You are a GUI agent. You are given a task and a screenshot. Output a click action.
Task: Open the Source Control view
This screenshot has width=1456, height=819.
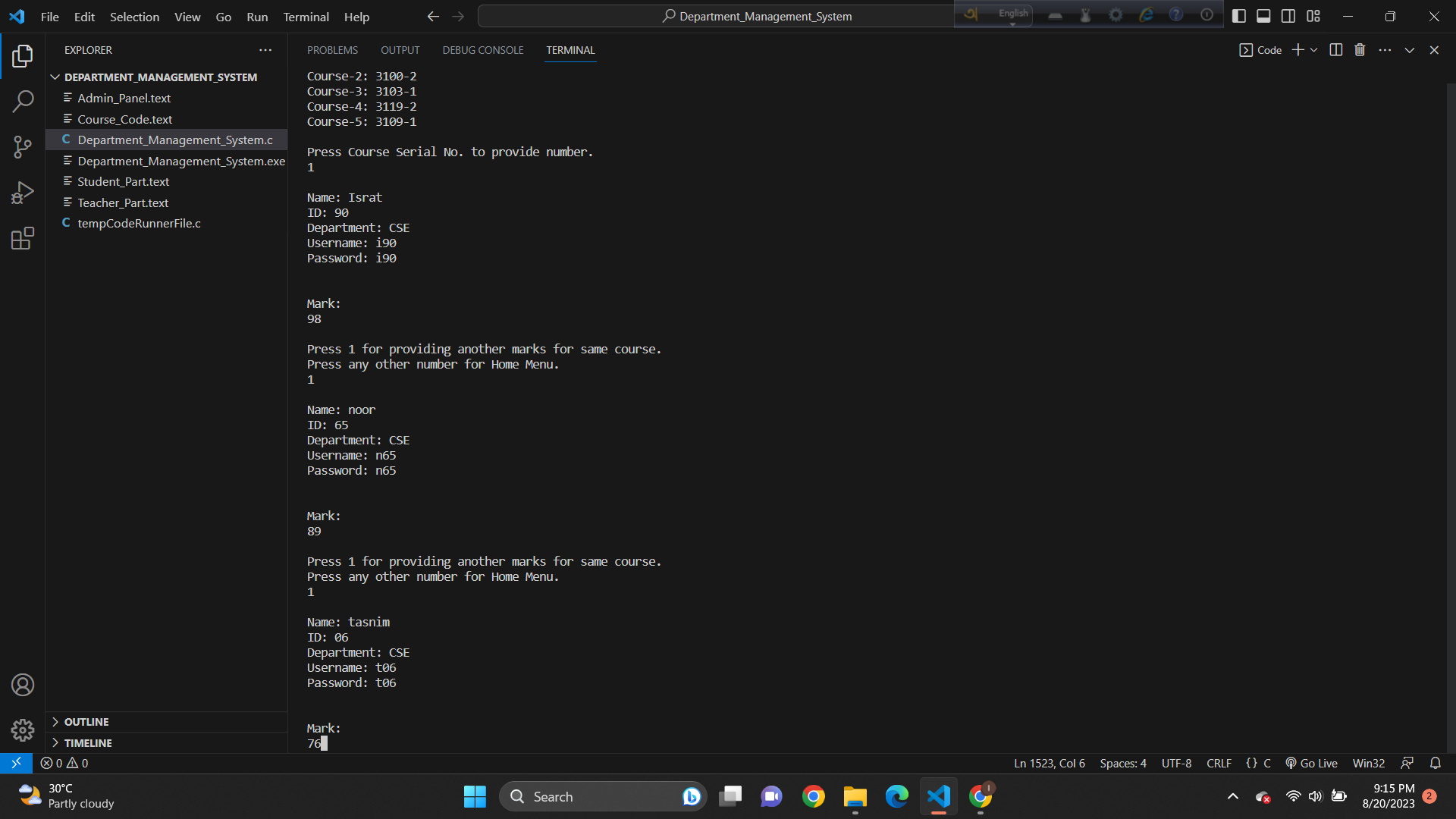point(23,147)
